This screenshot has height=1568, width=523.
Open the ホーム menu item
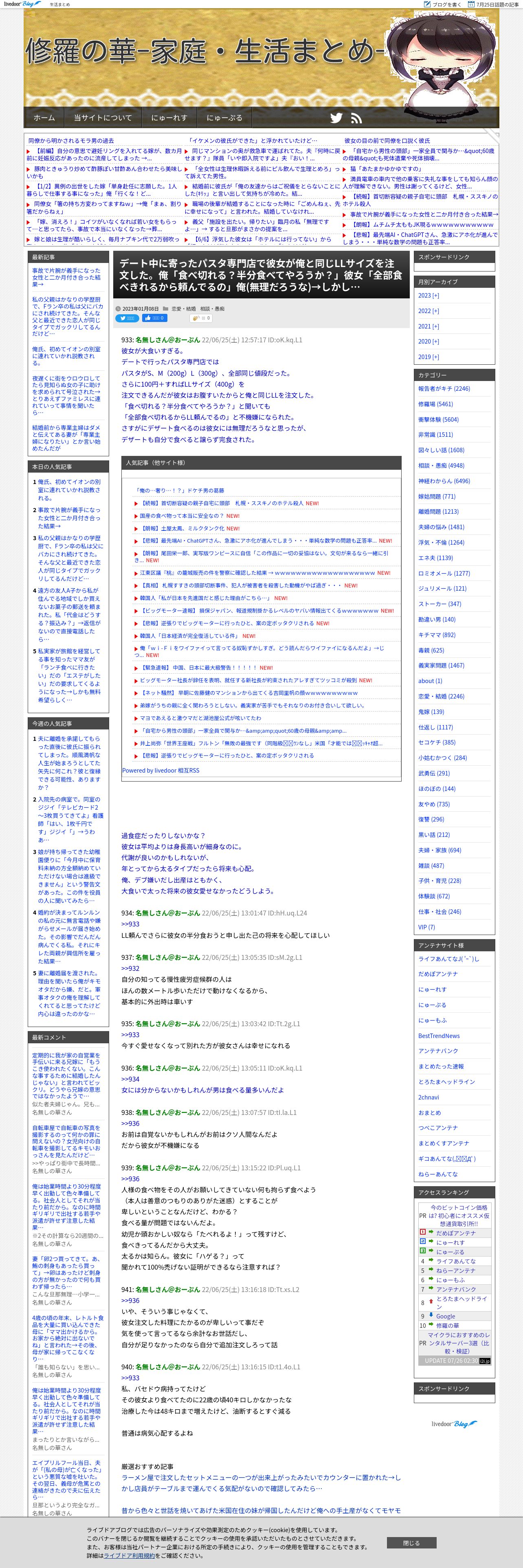point(44,118)
